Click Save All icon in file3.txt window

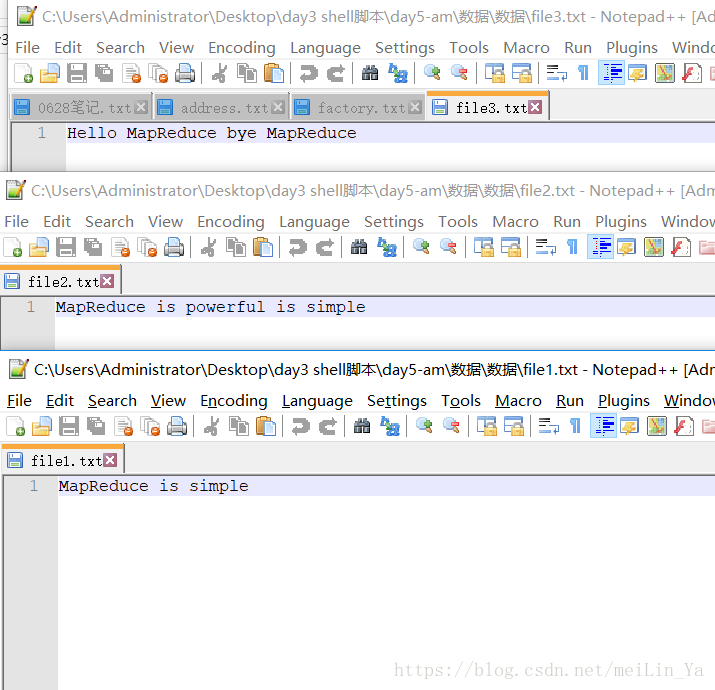pos(104,73)
